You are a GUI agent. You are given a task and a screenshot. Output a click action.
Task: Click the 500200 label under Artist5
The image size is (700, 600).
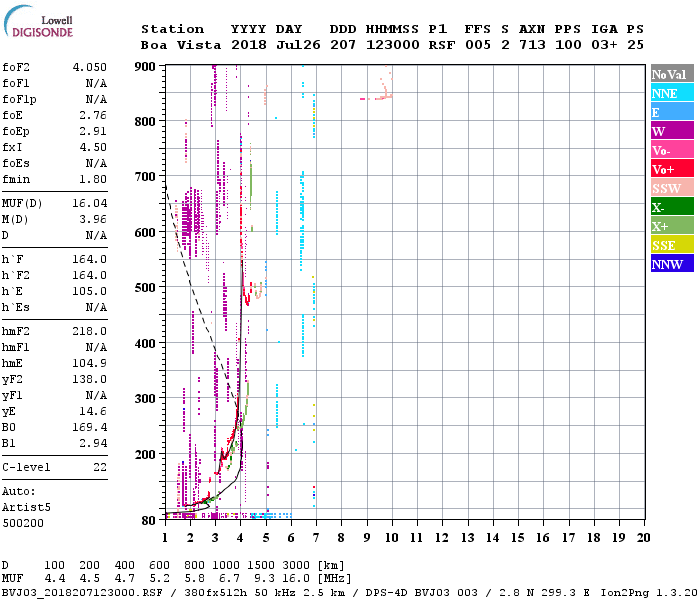[x=23, y=523]
